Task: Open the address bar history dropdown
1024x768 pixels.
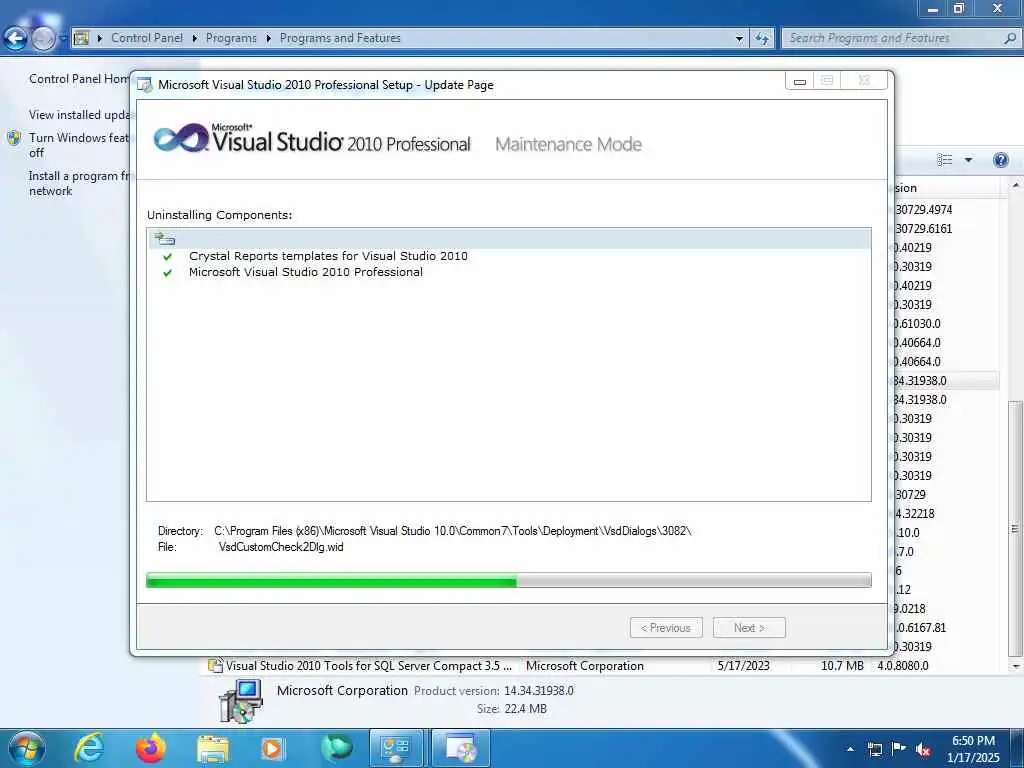Action: coord(739,39)
